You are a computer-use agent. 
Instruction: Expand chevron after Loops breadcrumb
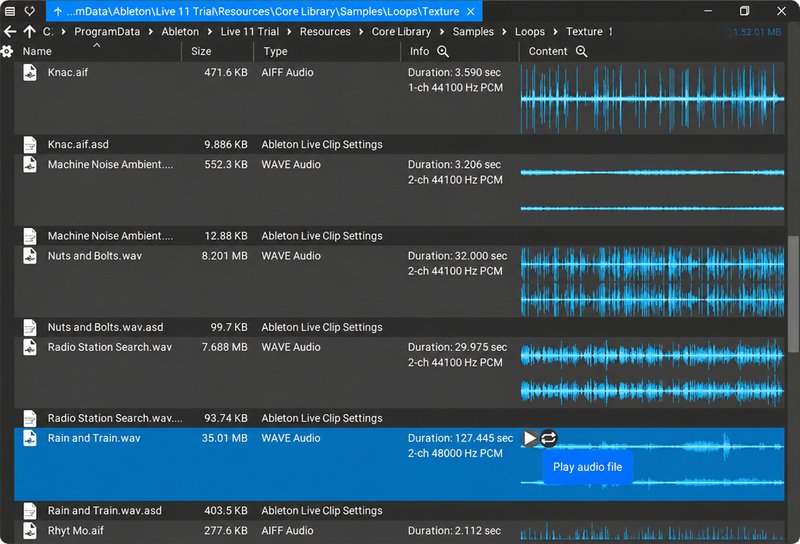556,32
